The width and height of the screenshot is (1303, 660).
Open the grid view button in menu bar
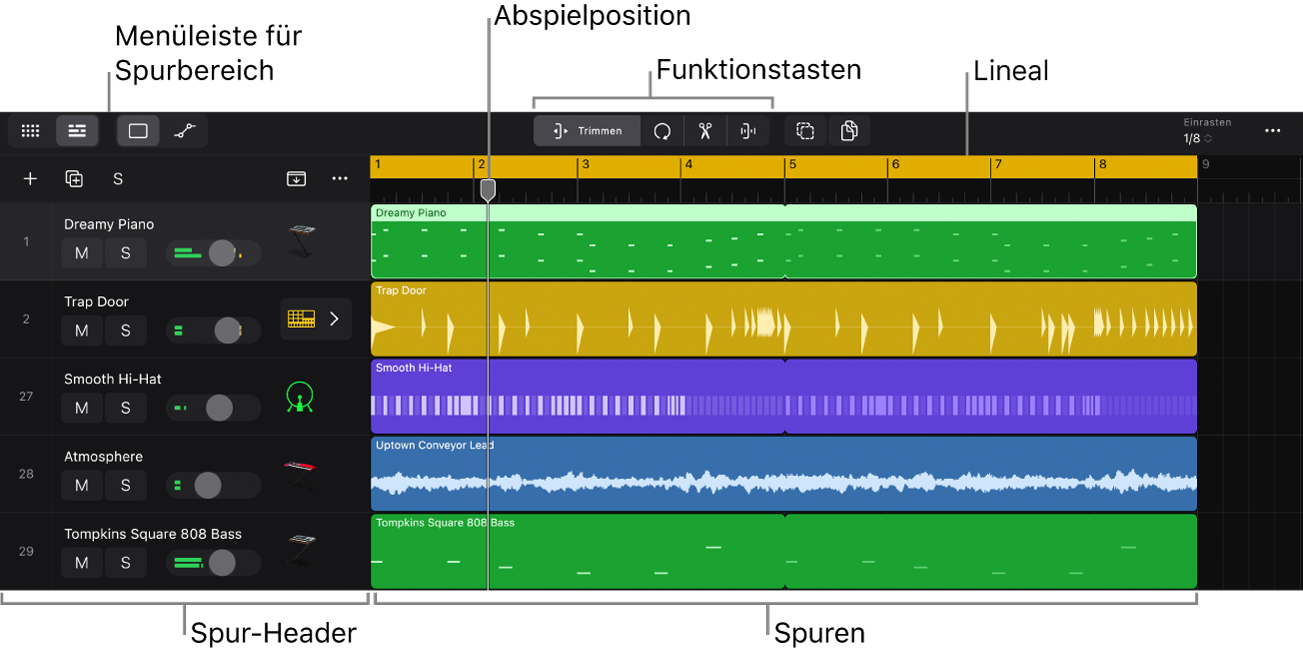[x=31, y=131]
